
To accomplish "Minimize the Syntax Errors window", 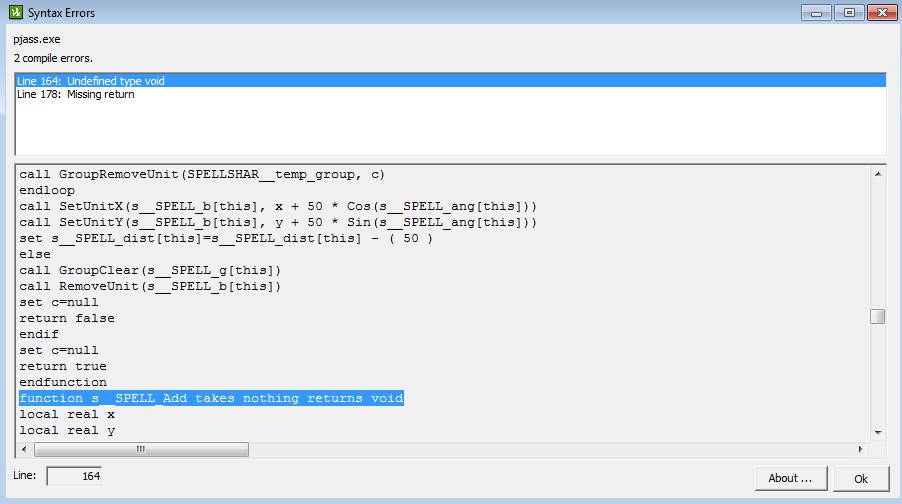I will click(816, 13).
